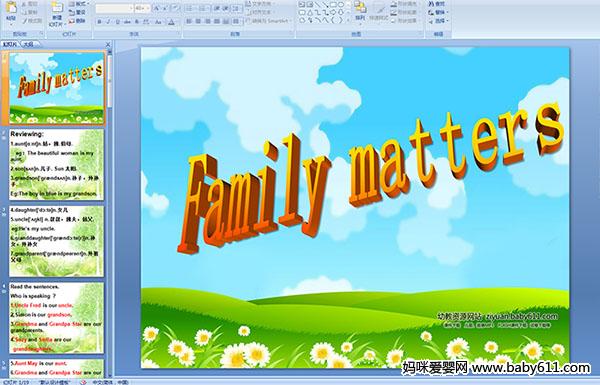Click the Increase Indent icon
The image size is (600, 385).
pyautogui.click(x=226, y=8)
